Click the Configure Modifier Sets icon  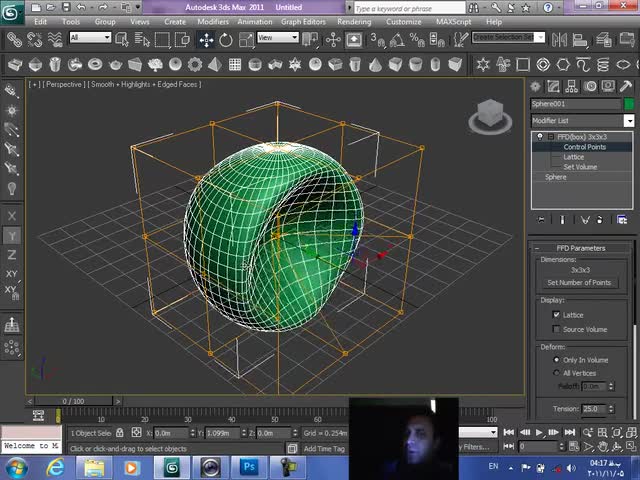click(624, 219)
